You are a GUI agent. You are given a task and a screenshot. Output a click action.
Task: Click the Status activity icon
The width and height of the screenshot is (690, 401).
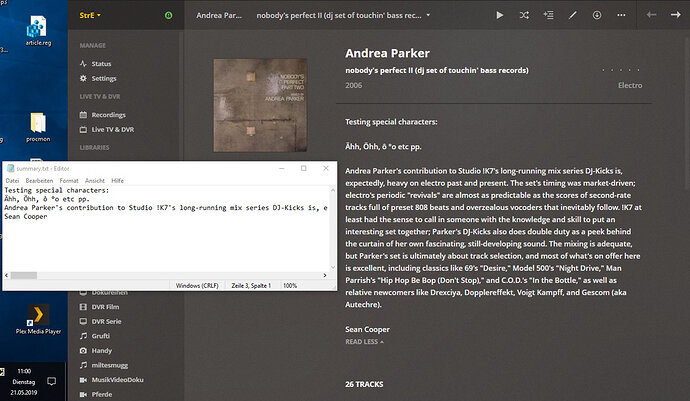(x=83, y=64)
